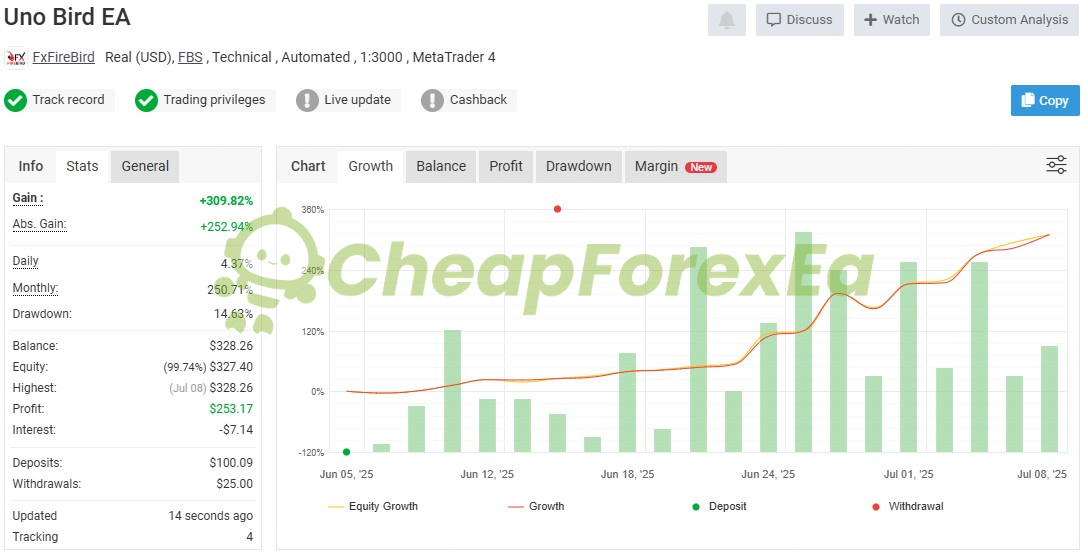Click the Track record green check icon
The width and height of the screenshot is (1088, 555).
pos(15,101)
